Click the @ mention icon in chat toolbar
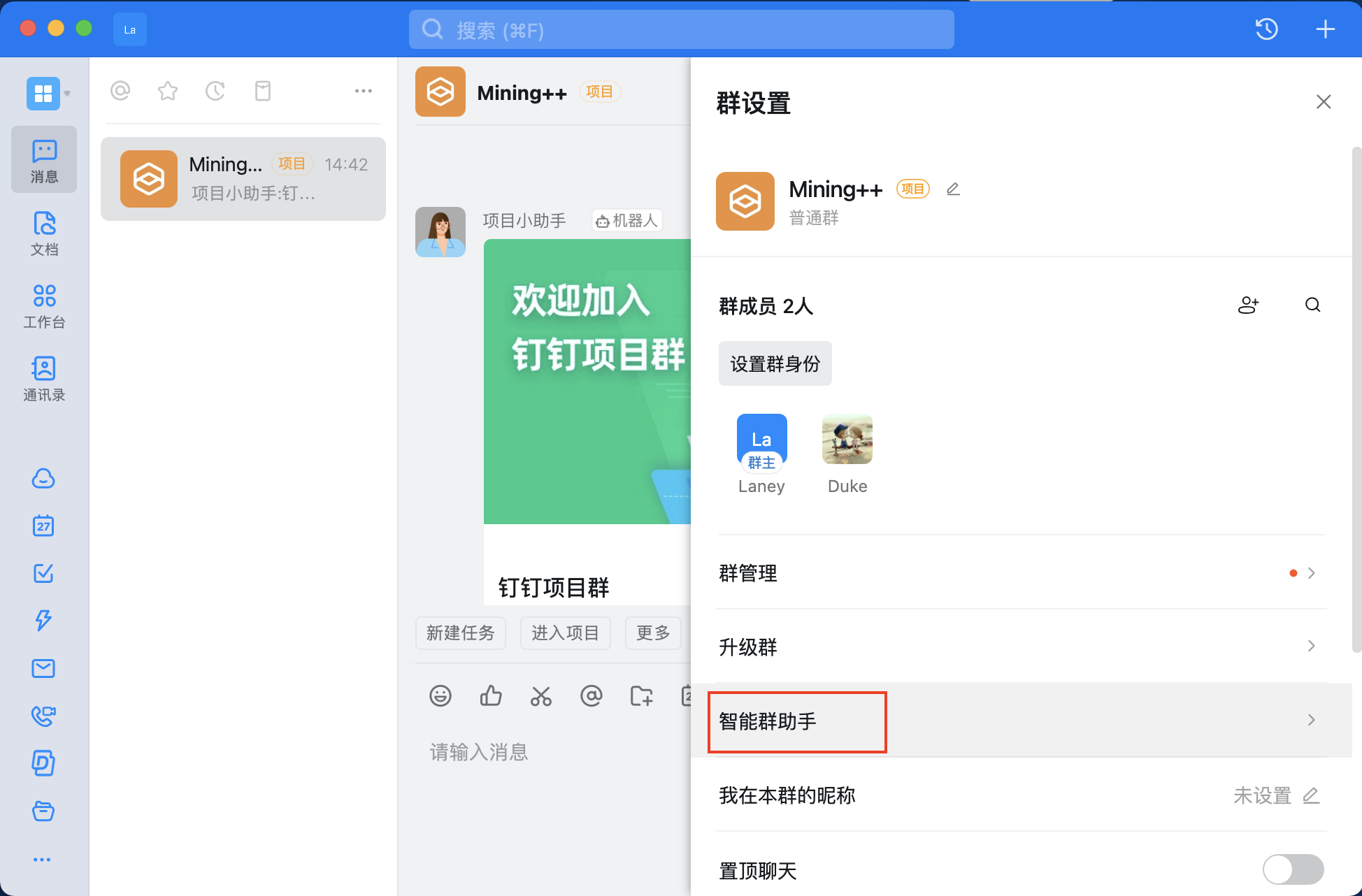The height and width of the screenshot is (896, 1362). pos(592,696)
